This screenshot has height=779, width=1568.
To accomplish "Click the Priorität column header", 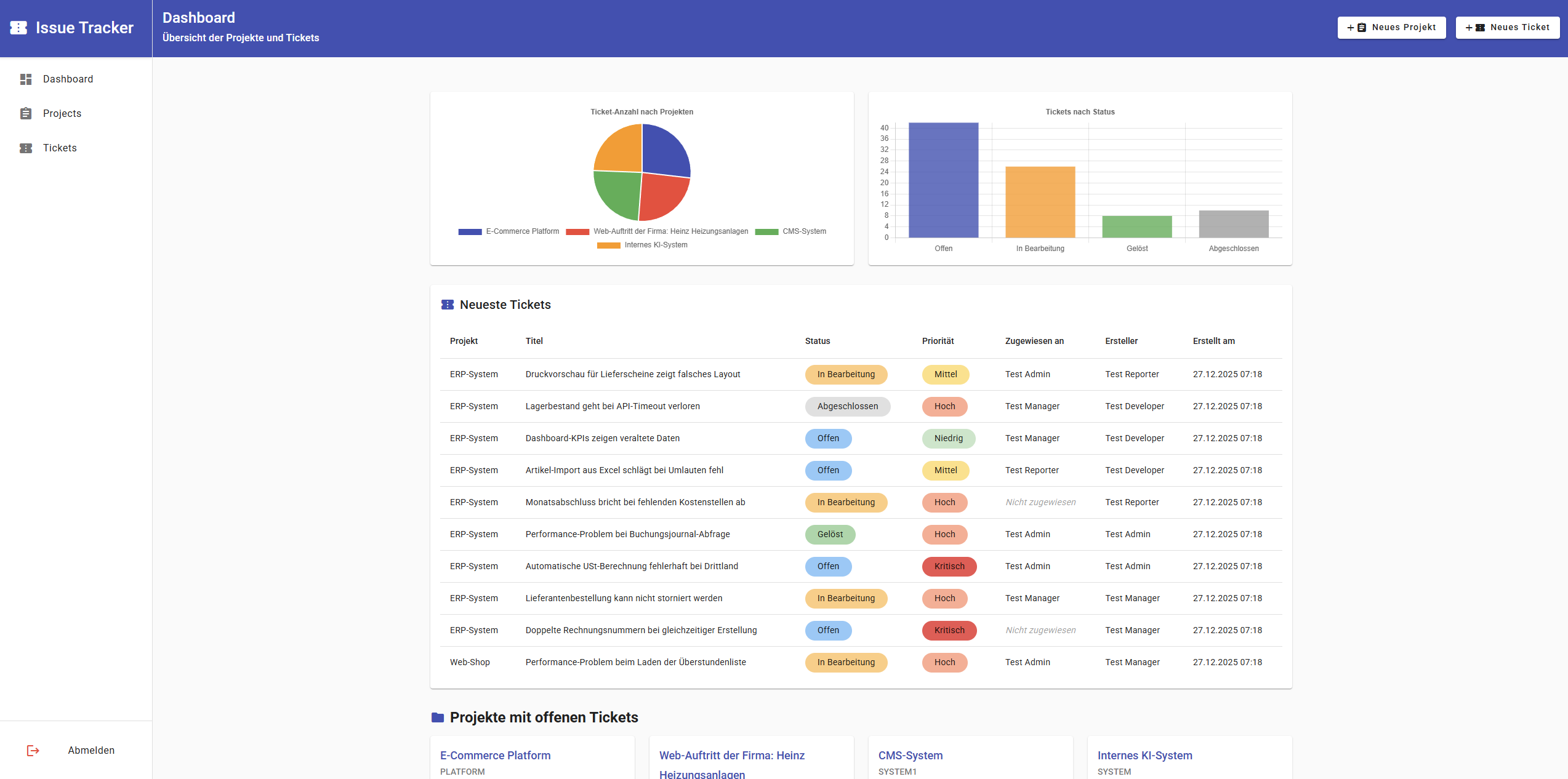I will click(x=938, y=342).
